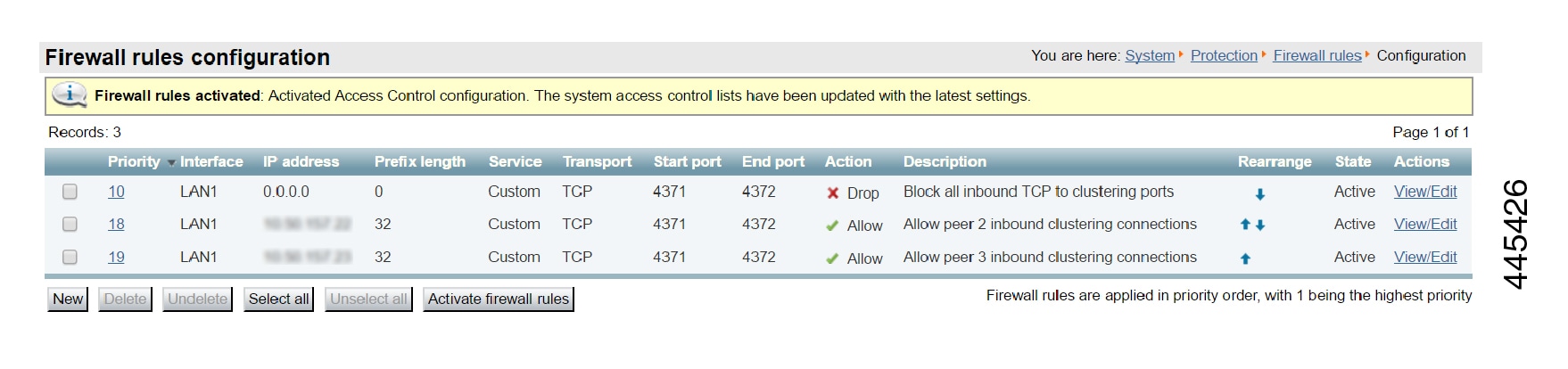
Task: Move priority 18 rule up arrow
Action: [1245, 225]
